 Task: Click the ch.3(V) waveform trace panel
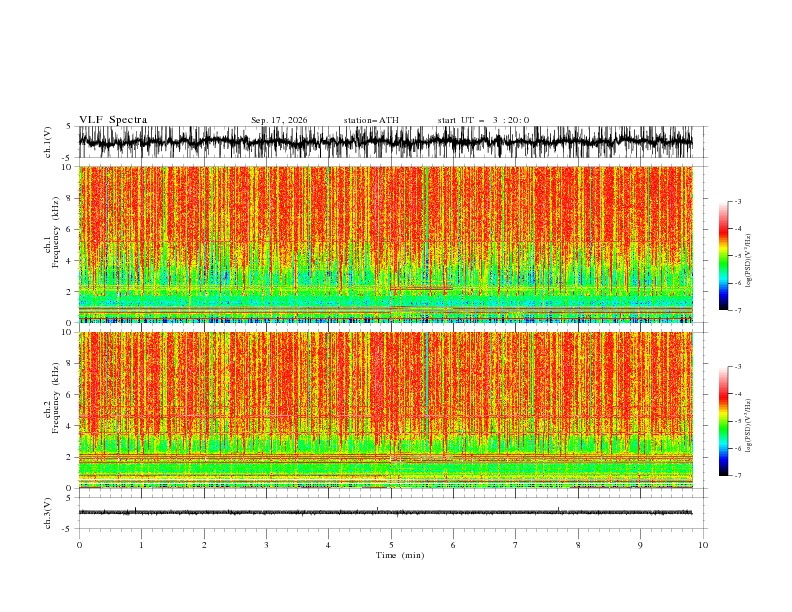click(x=386, y=513)
